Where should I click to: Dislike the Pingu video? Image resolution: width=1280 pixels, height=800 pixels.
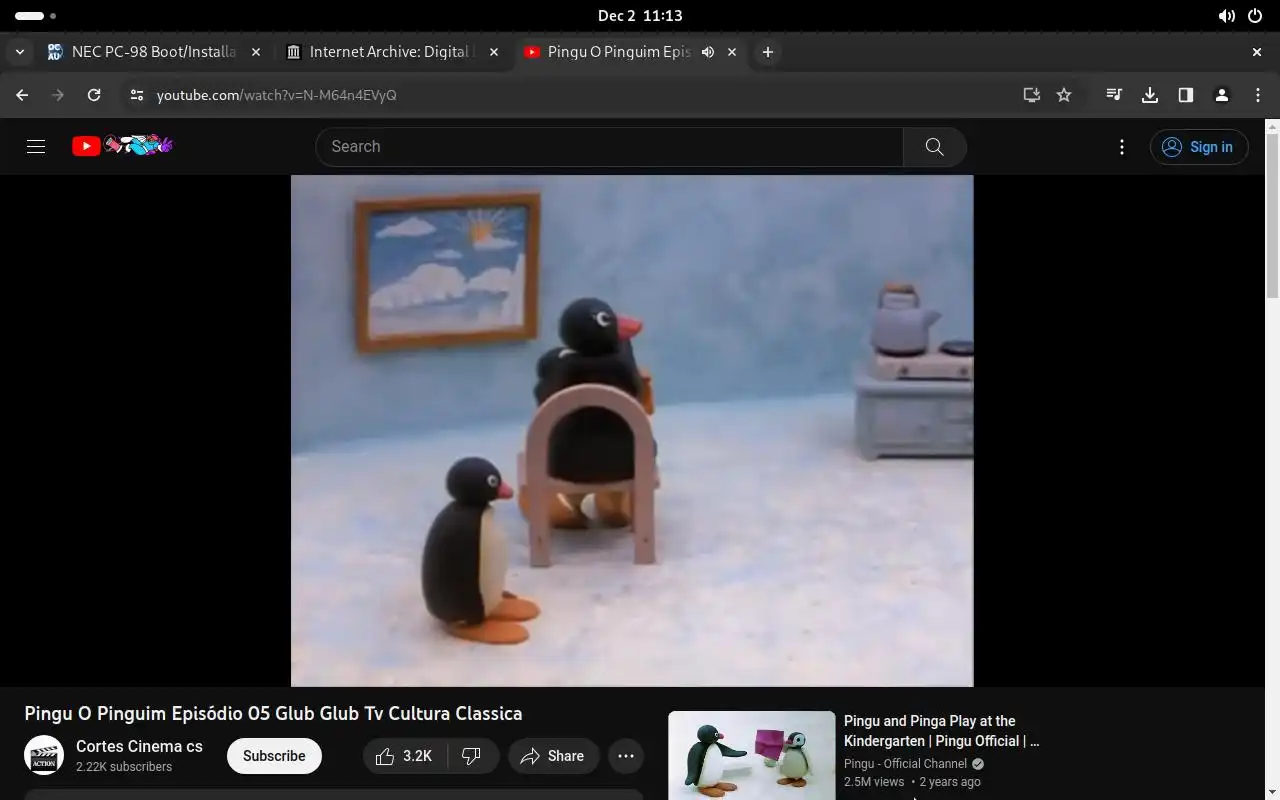pyautogui.click(x=472, y=756)
